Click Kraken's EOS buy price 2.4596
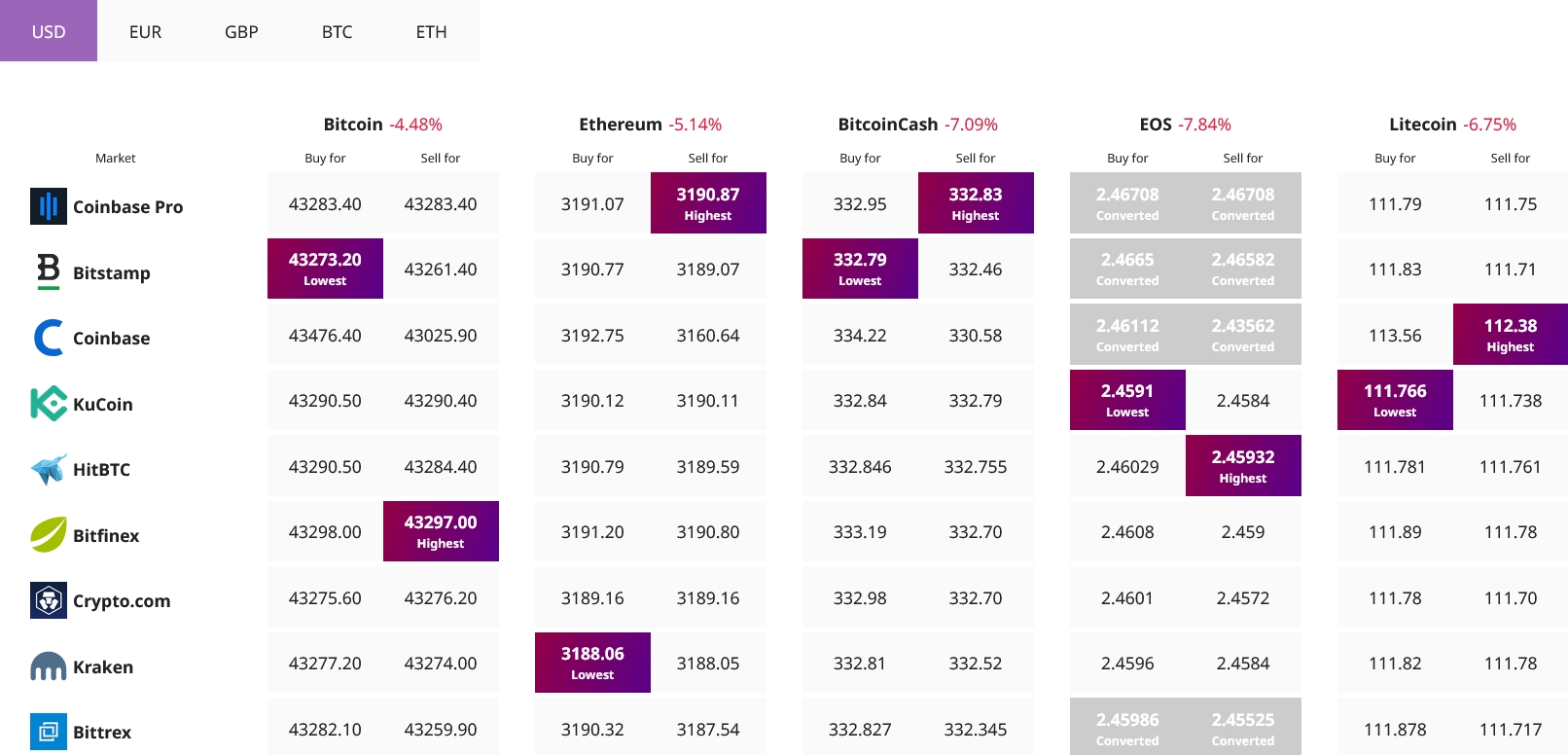 (1127, 664)
